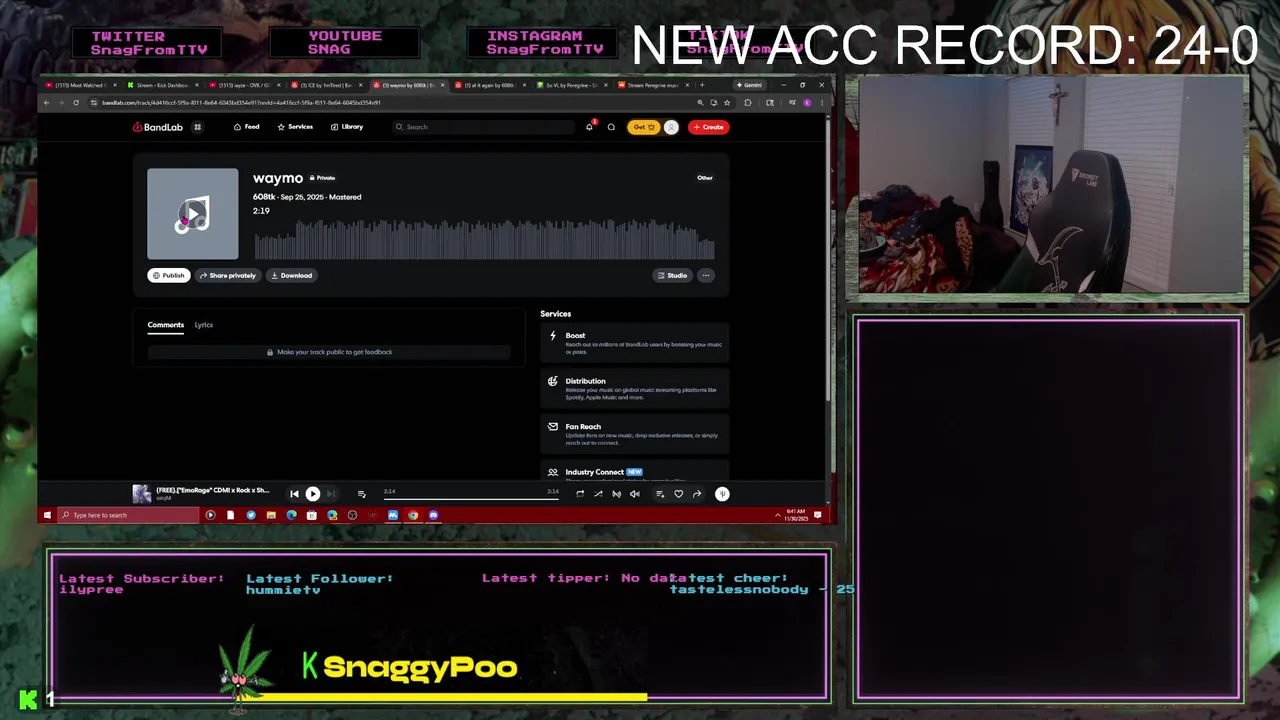Seek within the waymo waveform

coord(484,240)
